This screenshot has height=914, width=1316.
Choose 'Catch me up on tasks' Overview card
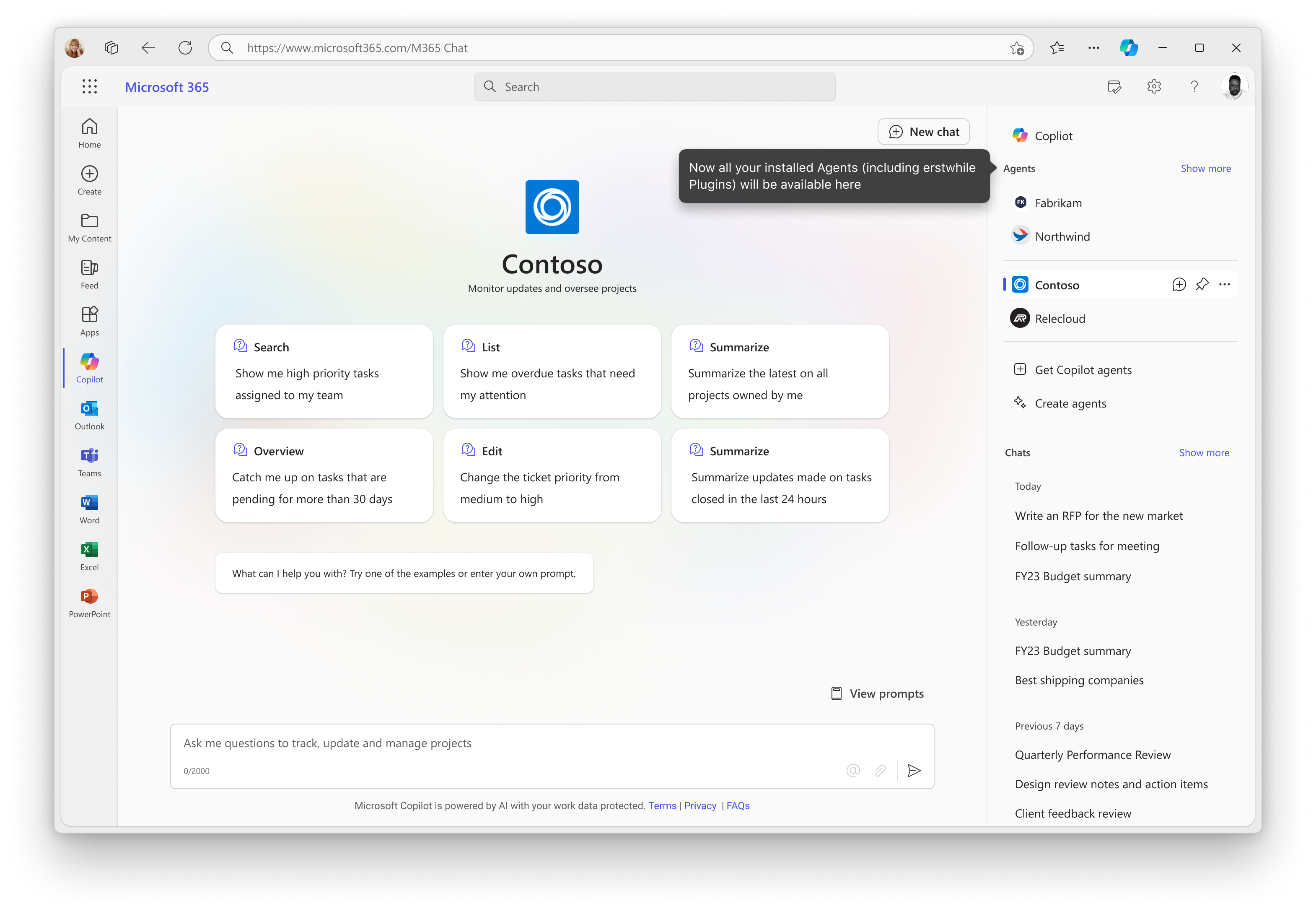324,475
